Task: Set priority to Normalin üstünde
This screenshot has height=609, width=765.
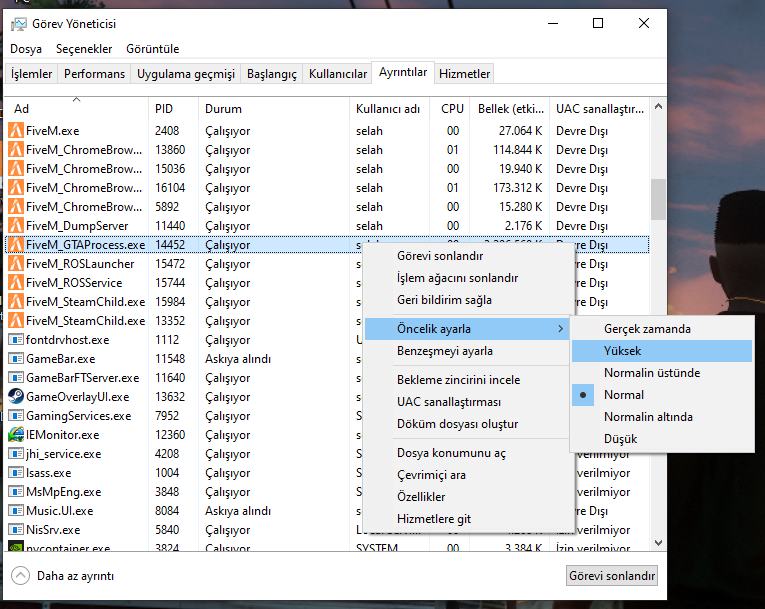Action: pyautogui.click(x=662, y=373)
